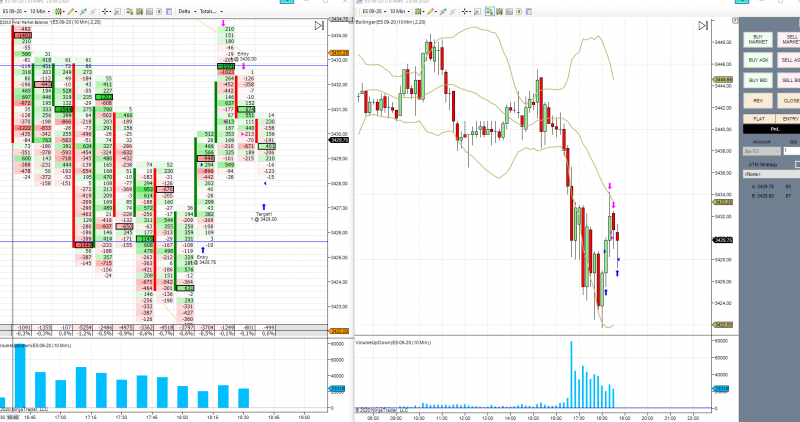Click the REV reverse position button

(758, 101)
